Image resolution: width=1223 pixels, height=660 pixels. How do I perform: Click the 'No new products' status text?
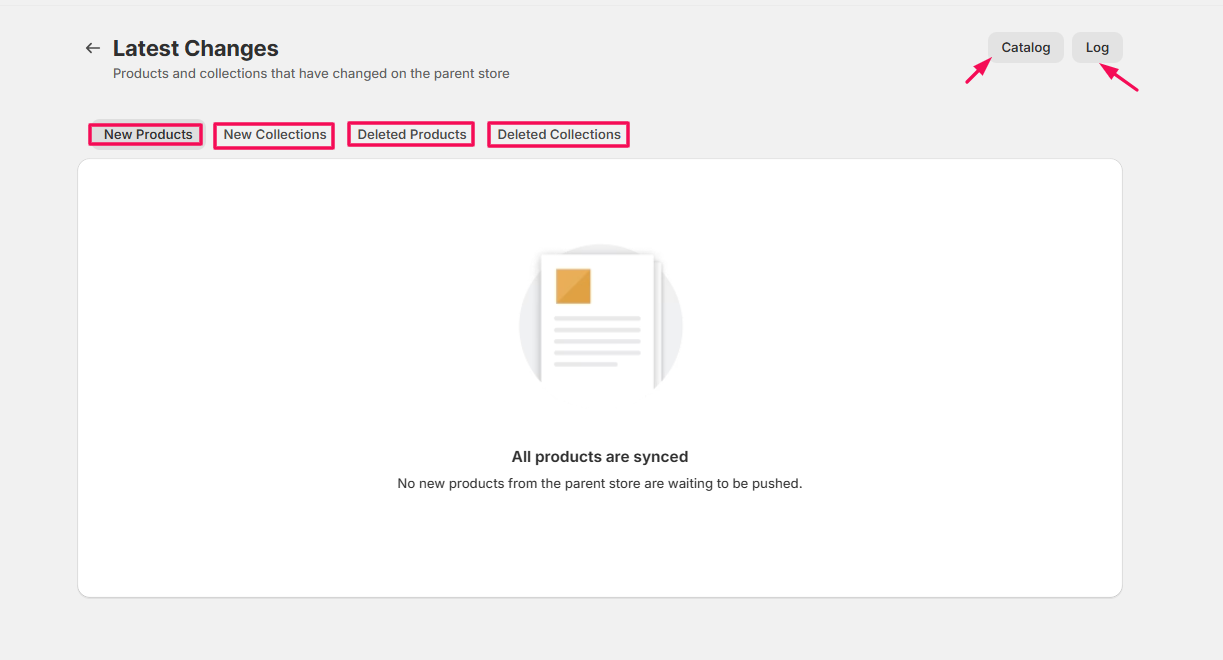coord(599,483)
